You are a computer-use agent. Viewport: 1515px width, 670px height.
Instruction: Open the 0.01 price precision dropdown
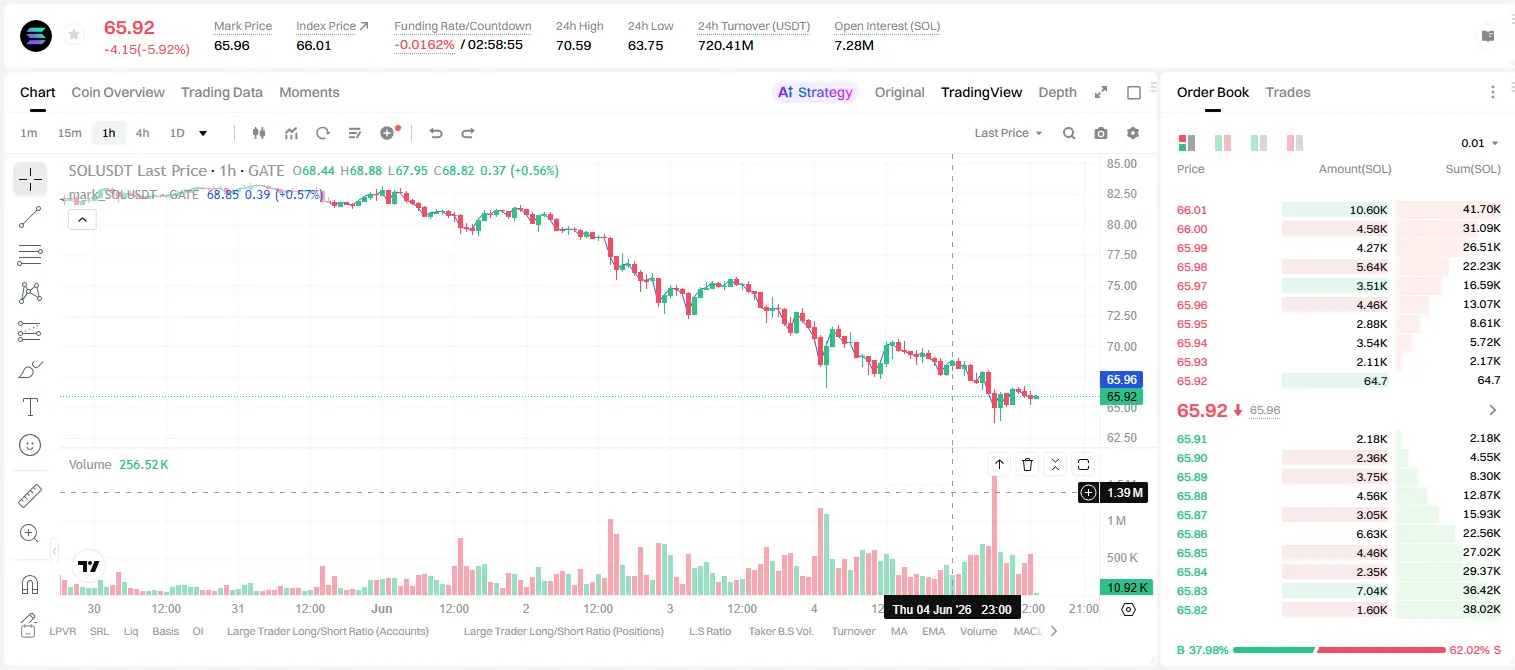click(x=1480, y=143)
